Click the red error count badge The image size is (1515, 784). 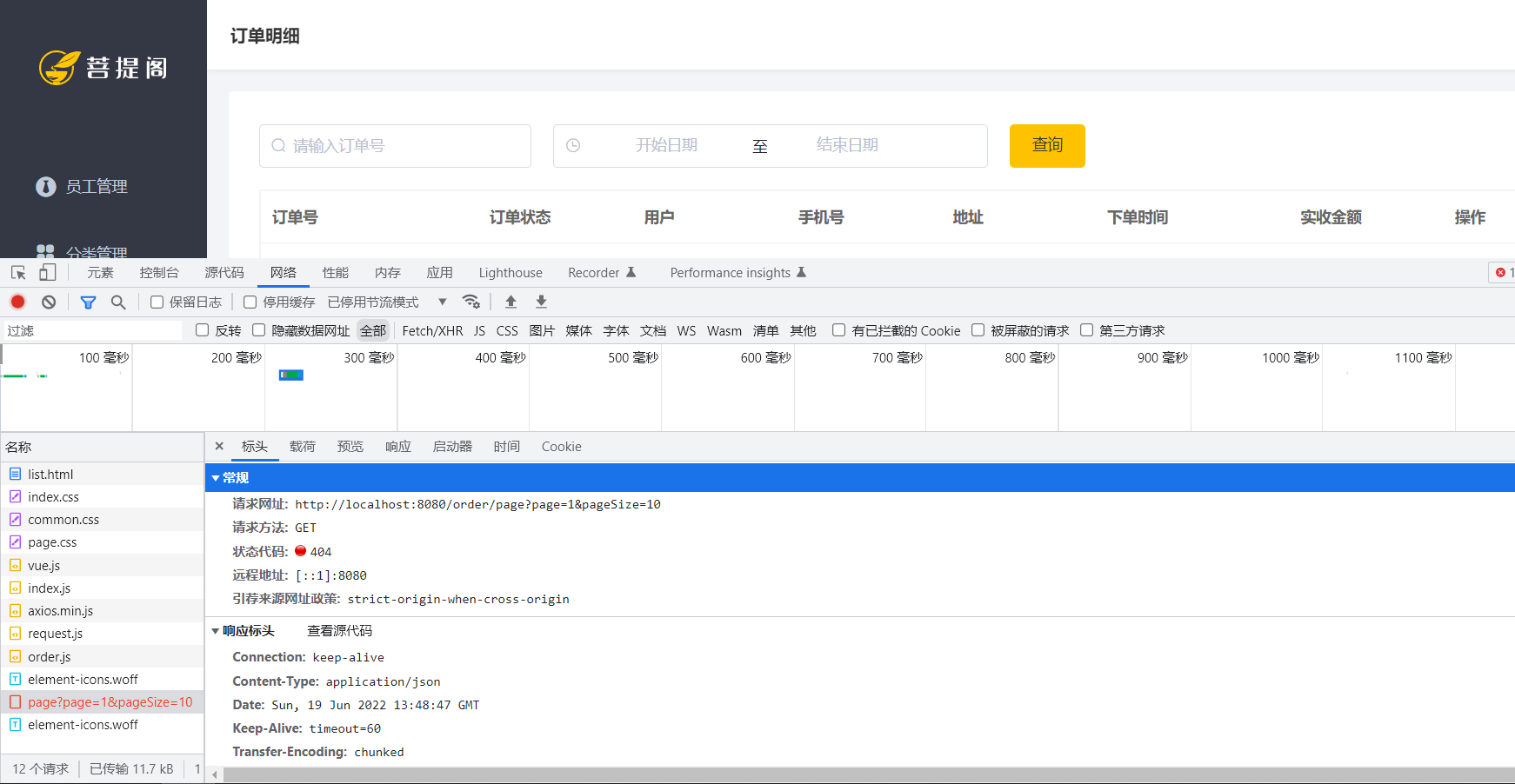(1504, 273)
